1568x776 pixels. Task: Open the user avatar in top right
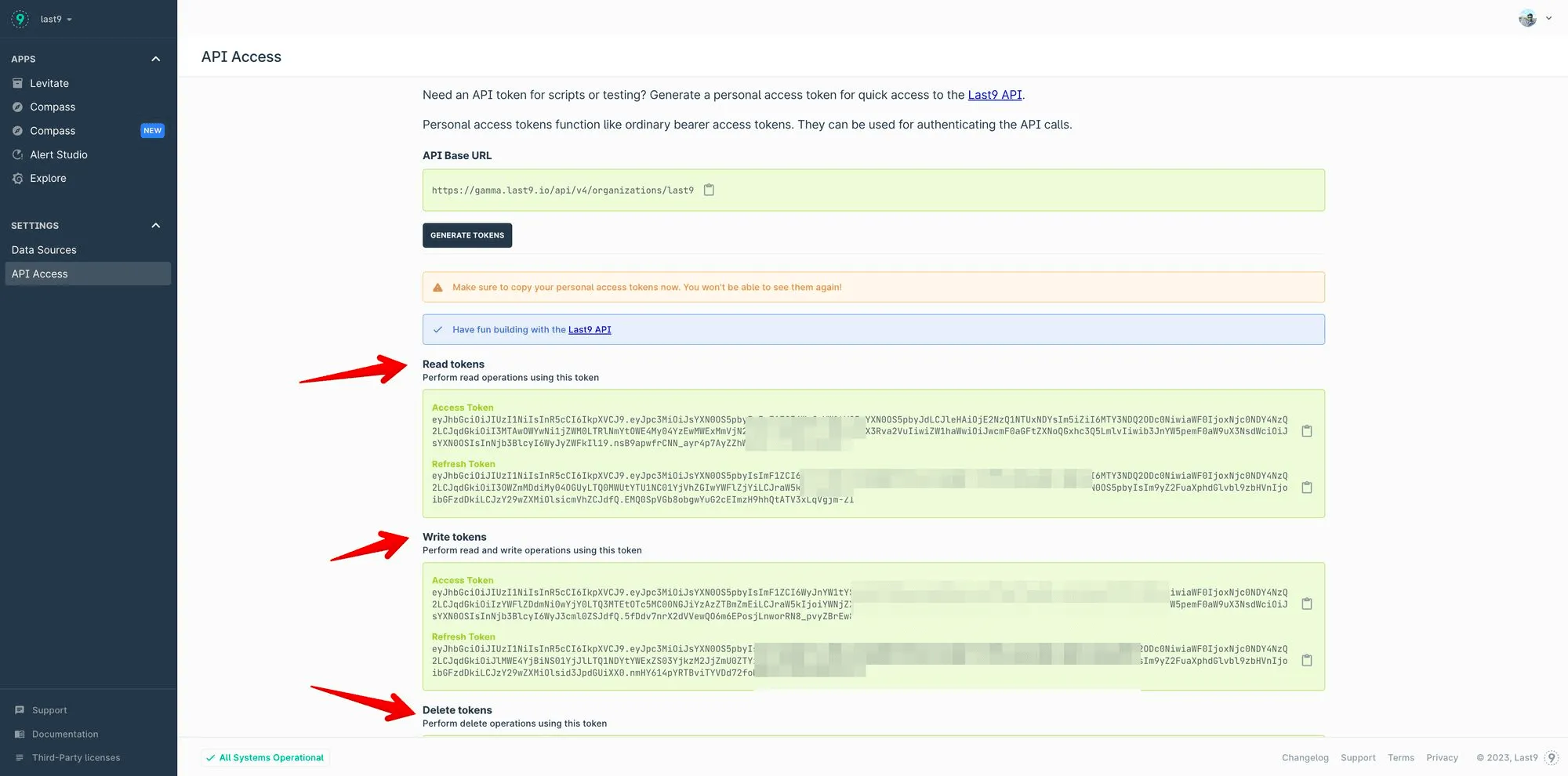(x=1527, y=18)
